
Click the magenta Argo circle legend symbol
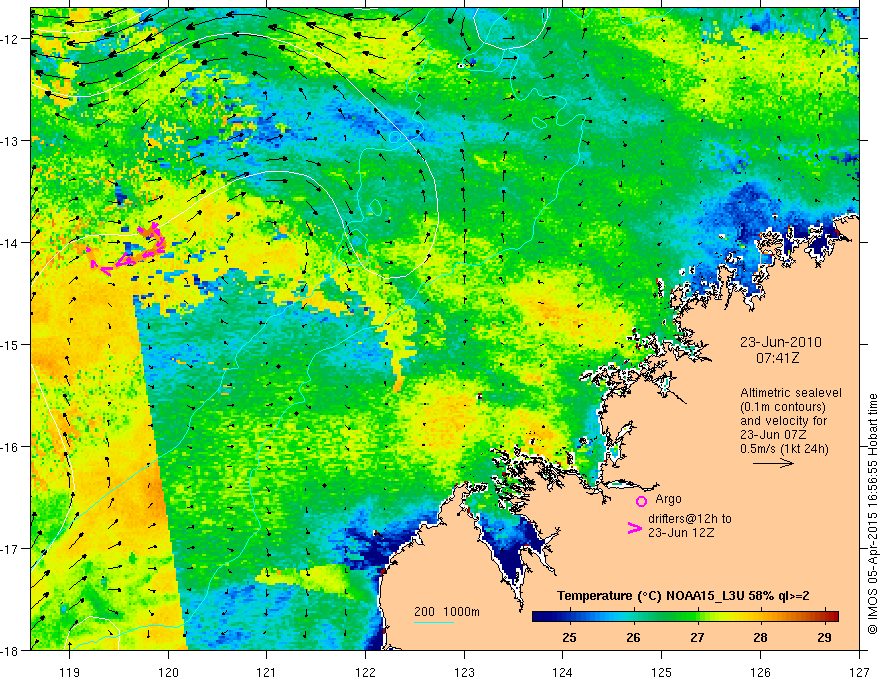point(641,501)
